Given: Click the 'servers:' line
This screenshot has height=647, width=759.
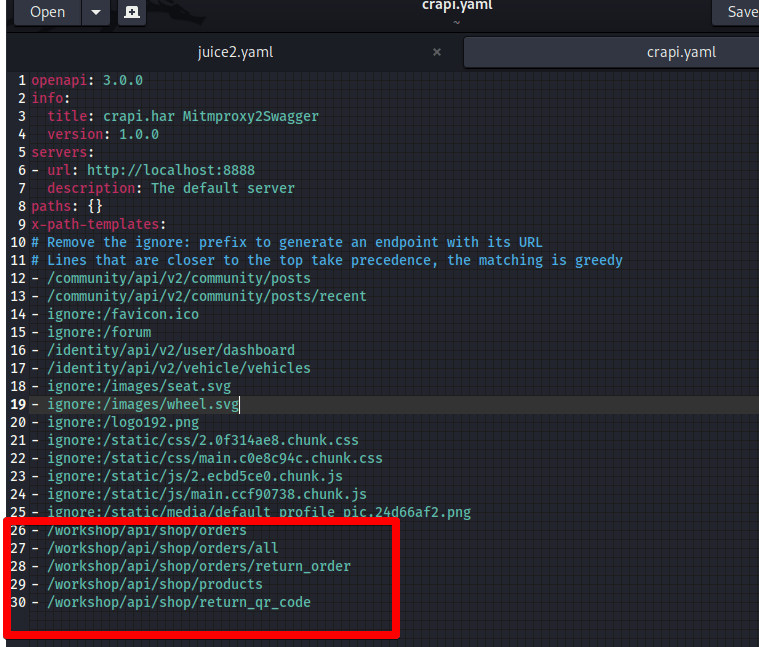Looking at the screenshot, I should (63, 152).
